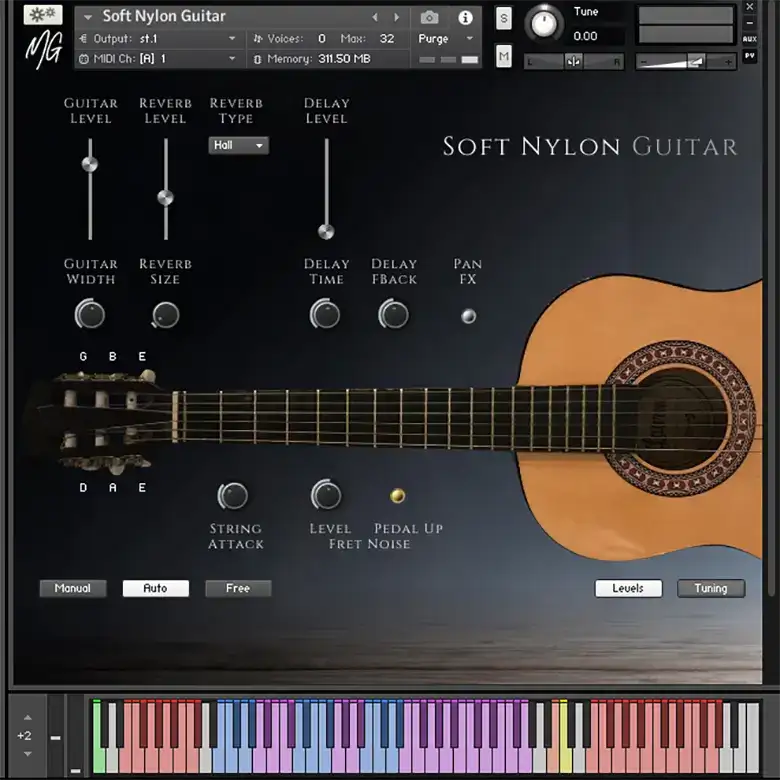Viewport: 780px width, 780px height.
Task: Select the previous instrument arrow
Action: [375, 17]
